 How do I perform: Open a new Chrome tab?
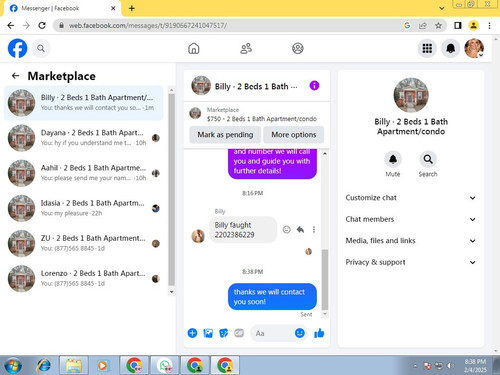pyautogui.click(x=132, y=8)
